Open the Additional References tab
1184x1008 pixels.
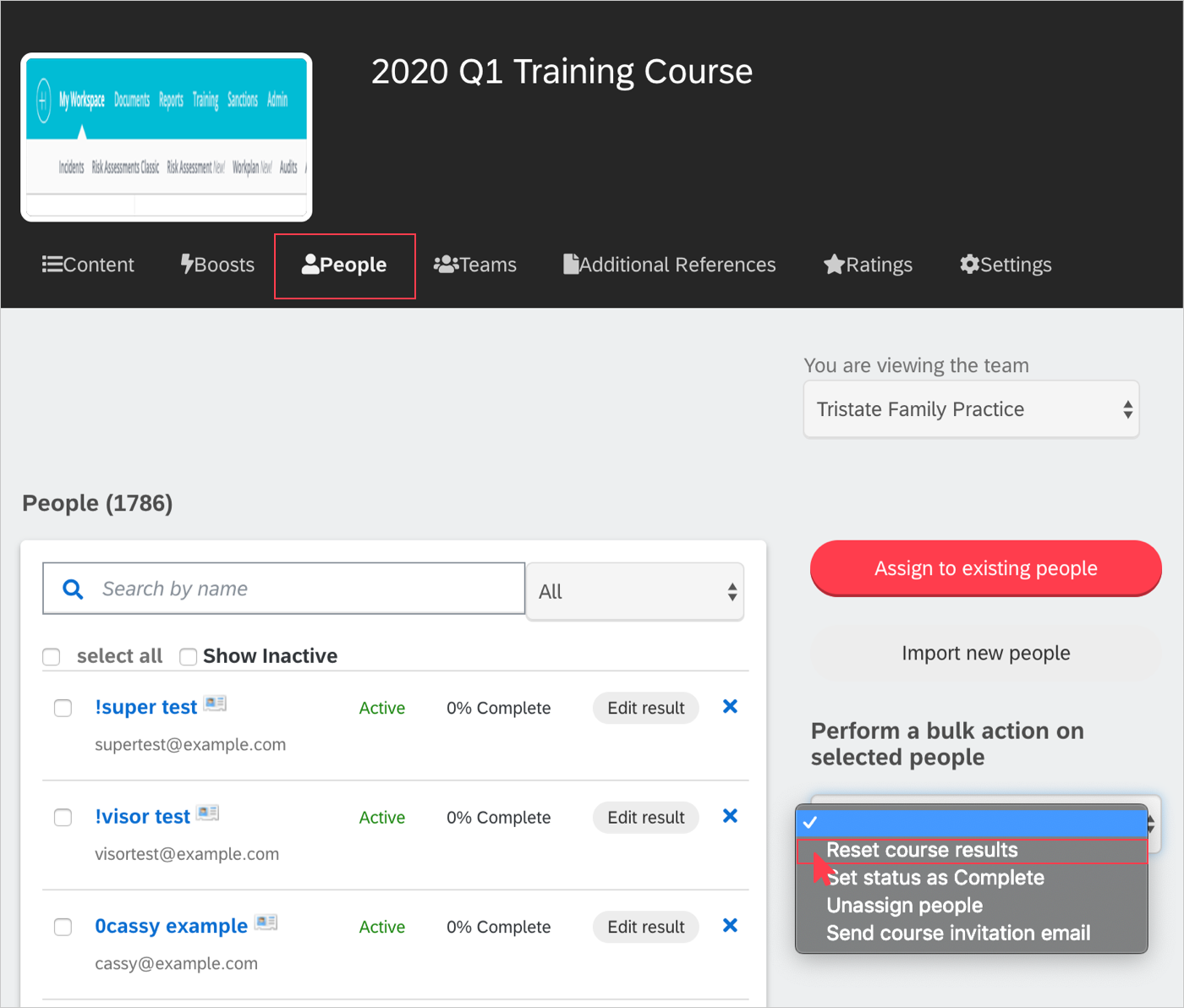[x=670, y=265]
